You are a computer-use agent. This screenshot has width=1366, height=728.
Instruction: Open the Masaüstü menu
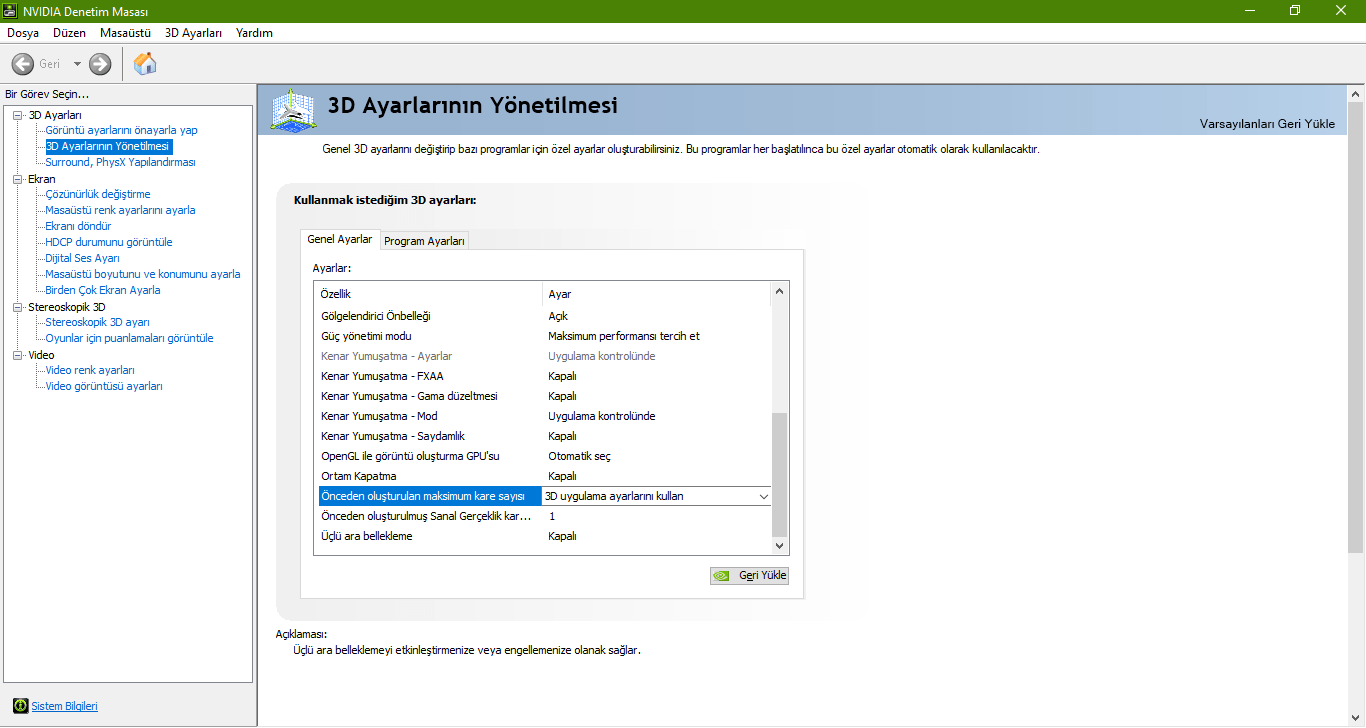pos(125,33)
